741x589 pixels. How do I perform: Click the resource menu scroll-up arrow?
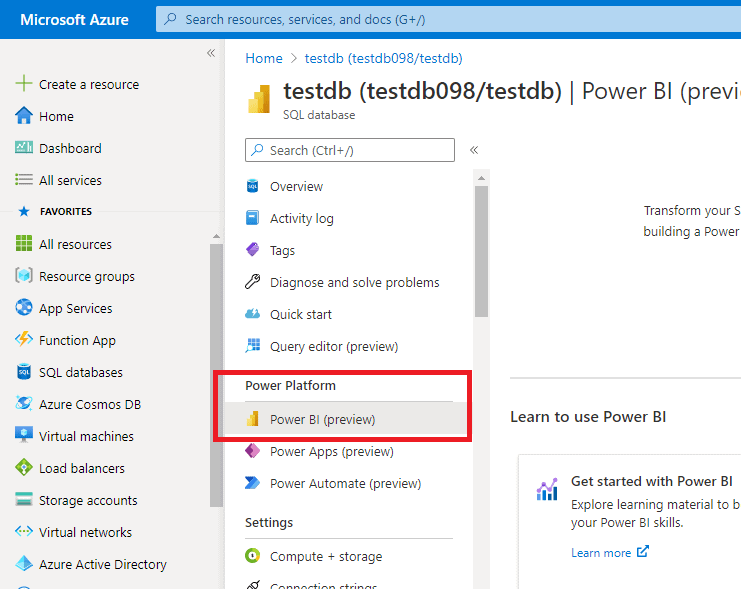point(481,178)
